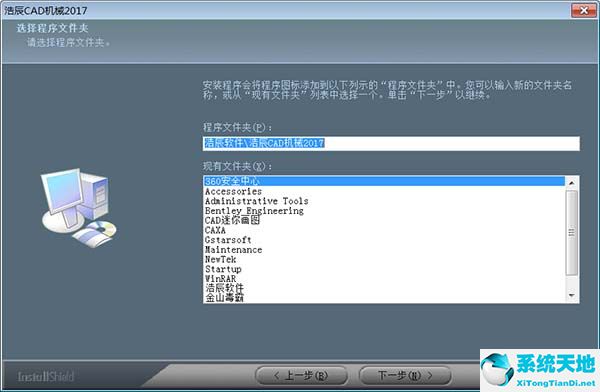Select Bentley Engineering in the list
This screenshot has width=600, height=392.
click(384, 211)
